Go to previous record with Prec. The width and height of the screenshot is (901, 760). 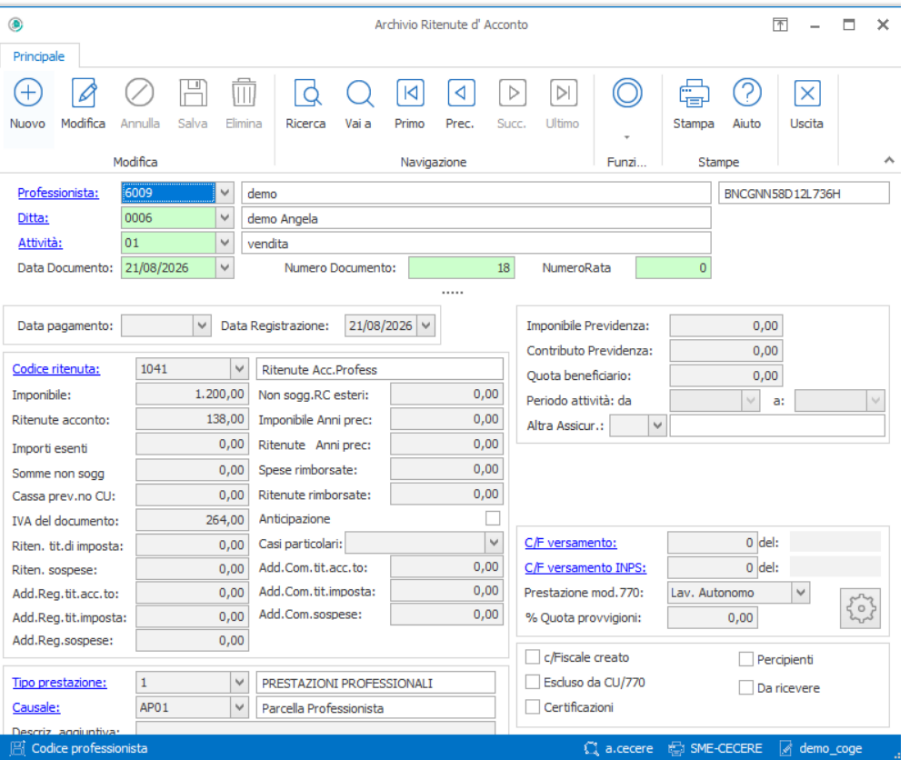click(461, 92)
